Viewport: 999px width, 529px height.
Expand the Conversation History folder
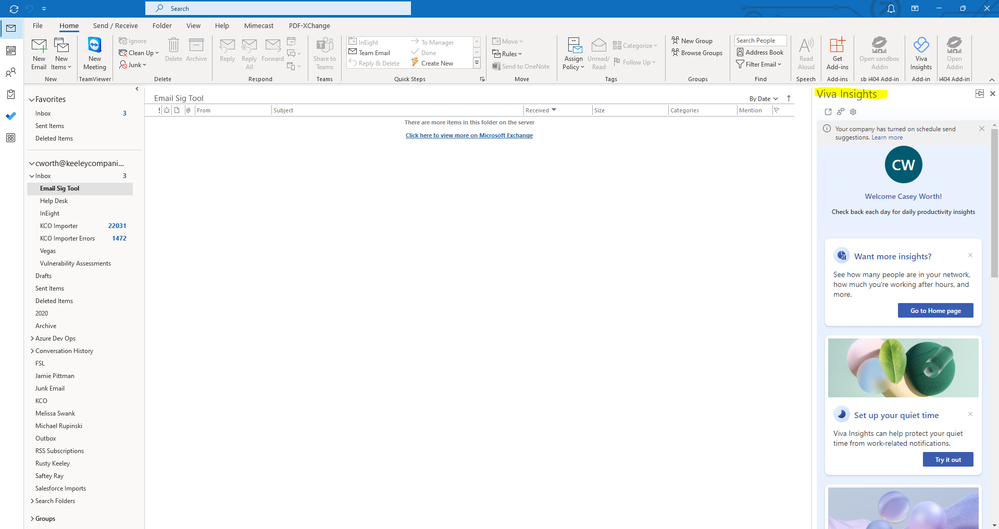pyautogui.click(x=32, y=351)
